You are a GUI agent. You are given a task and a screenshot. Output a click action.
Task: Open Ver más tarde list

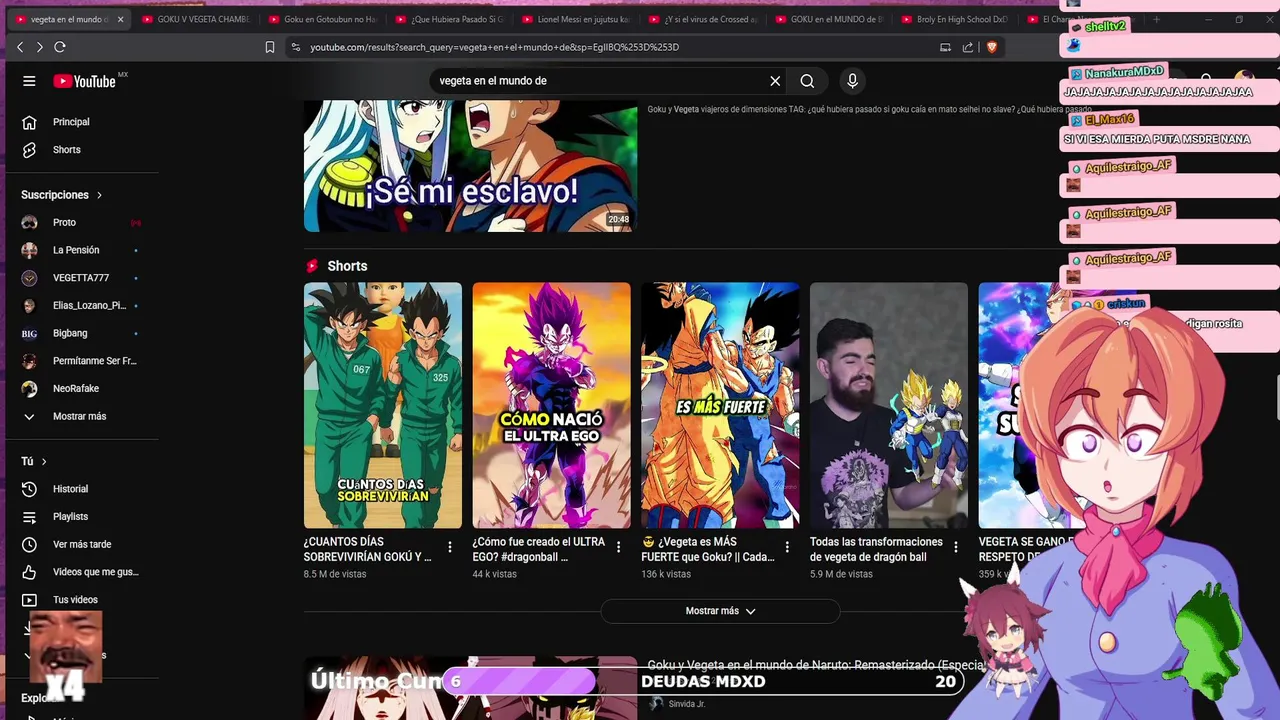[81, 544]
